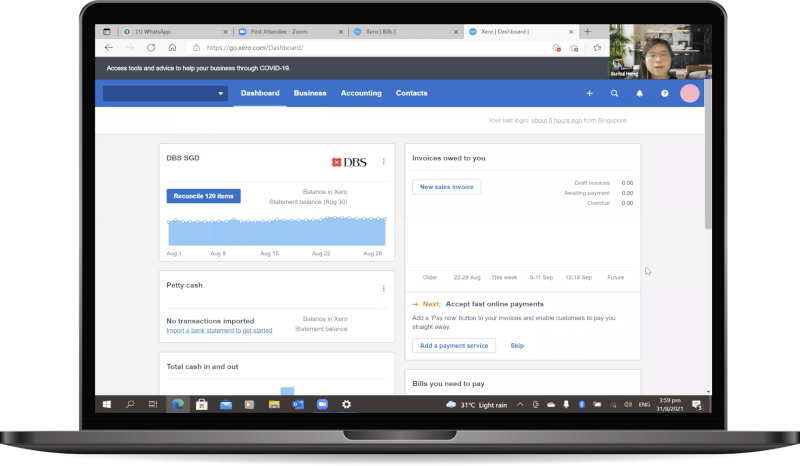Close the Xero Bills tab
Screen dimensions: 800x466
click(x=456, y=32)
